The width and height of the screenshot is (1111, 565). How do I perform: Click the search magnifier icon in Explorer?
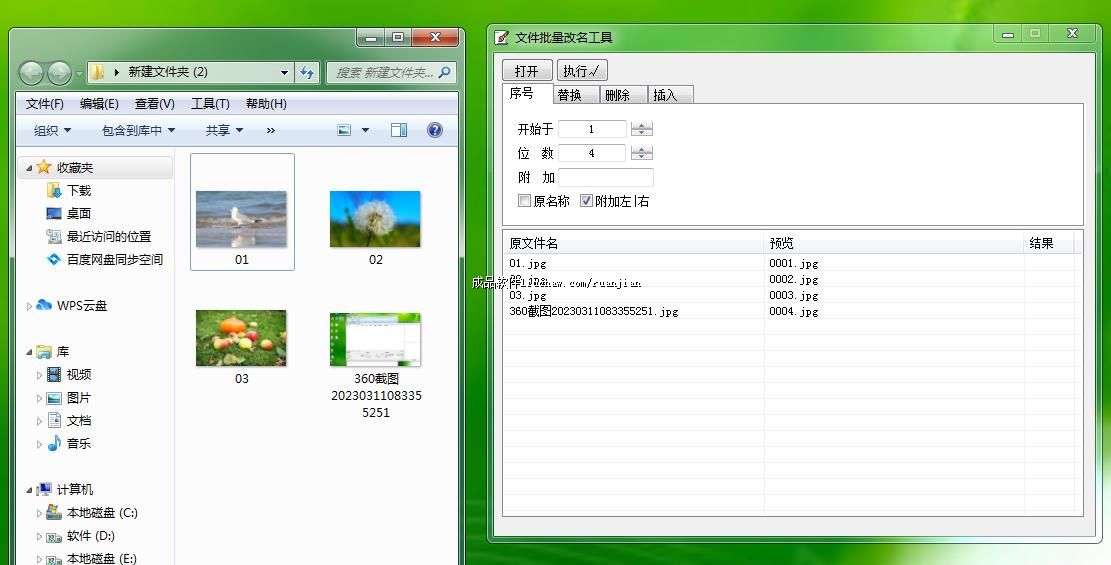pyautogui.click(x=445, y=72)
